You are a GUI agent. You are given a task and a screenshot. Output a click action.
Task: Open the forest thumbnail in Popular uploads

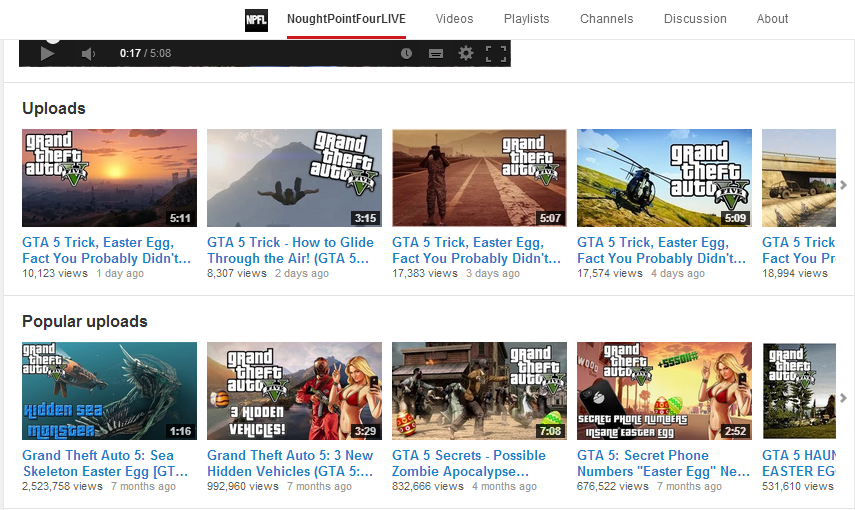pos(799,391)
